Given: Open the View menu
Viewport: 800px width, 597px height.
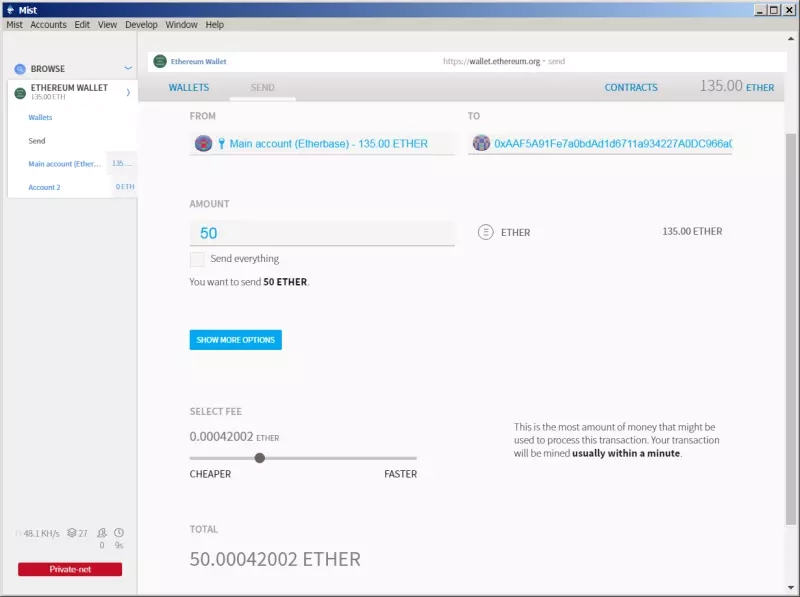Looking at the screenshot, I should click(x=107, y=24).
